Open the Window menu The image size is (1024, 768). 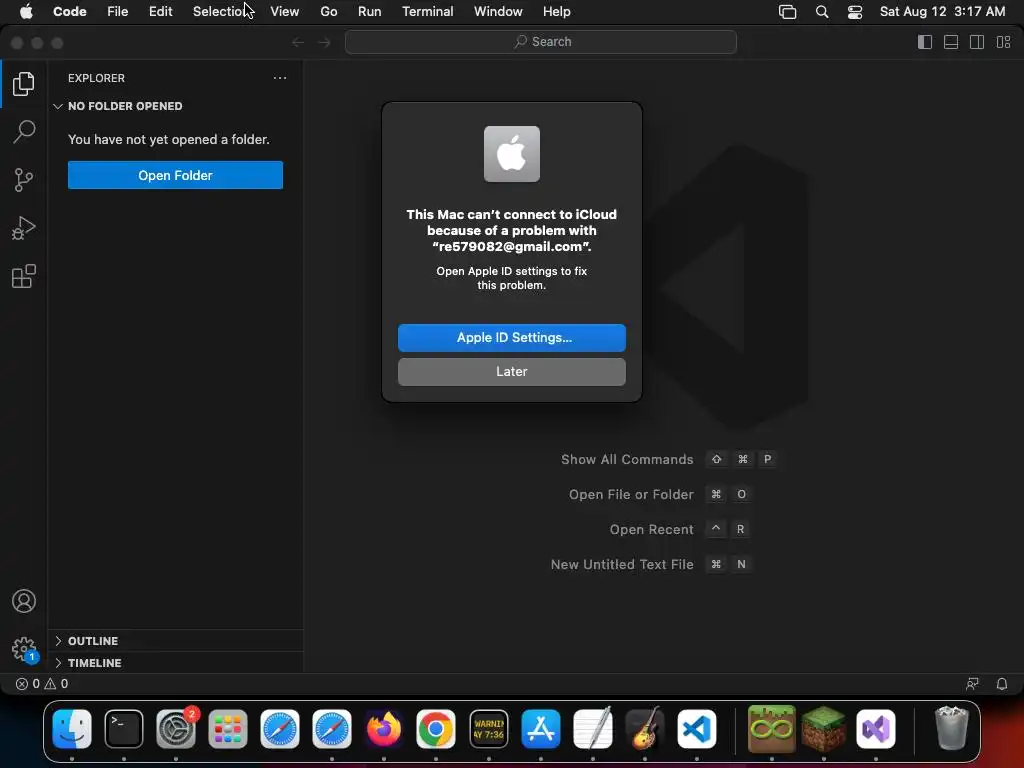click(498, 12)
